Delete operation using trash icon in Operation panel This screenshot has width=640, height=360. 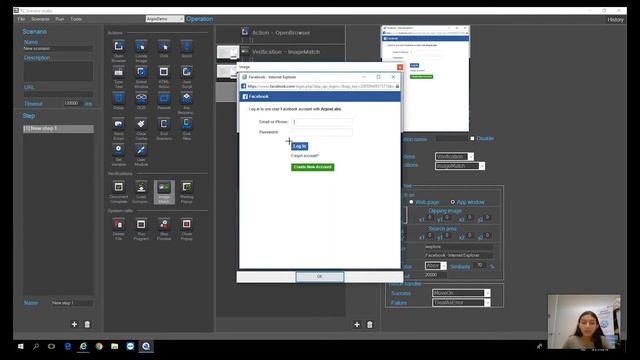click(x=369, y=324)
